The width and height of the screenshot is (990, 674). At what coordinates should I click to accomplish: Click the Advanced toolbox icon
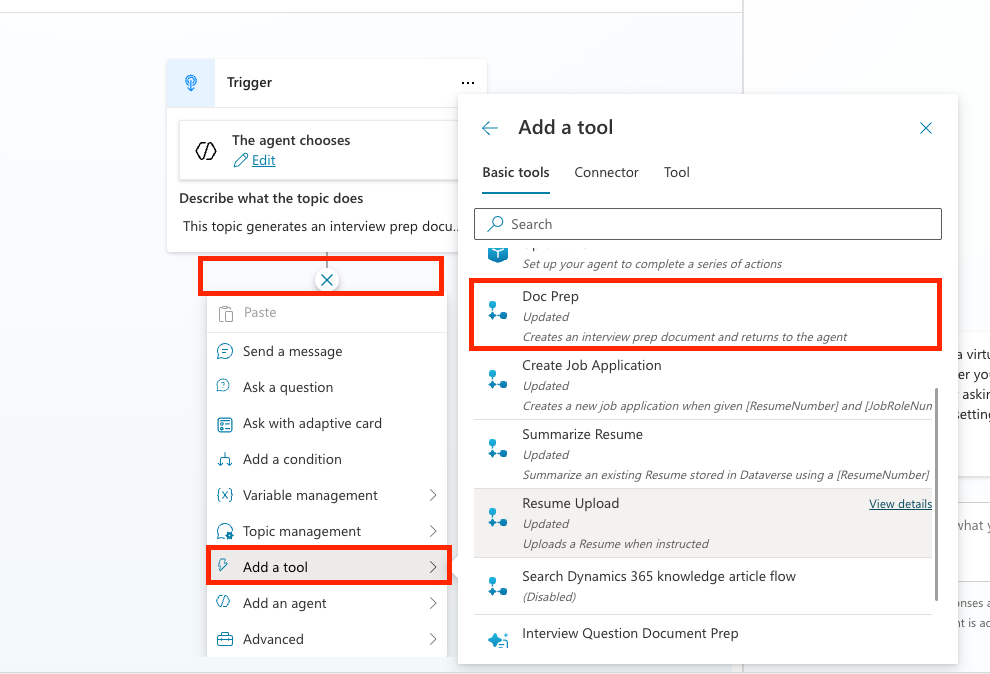tap(225, 639)
